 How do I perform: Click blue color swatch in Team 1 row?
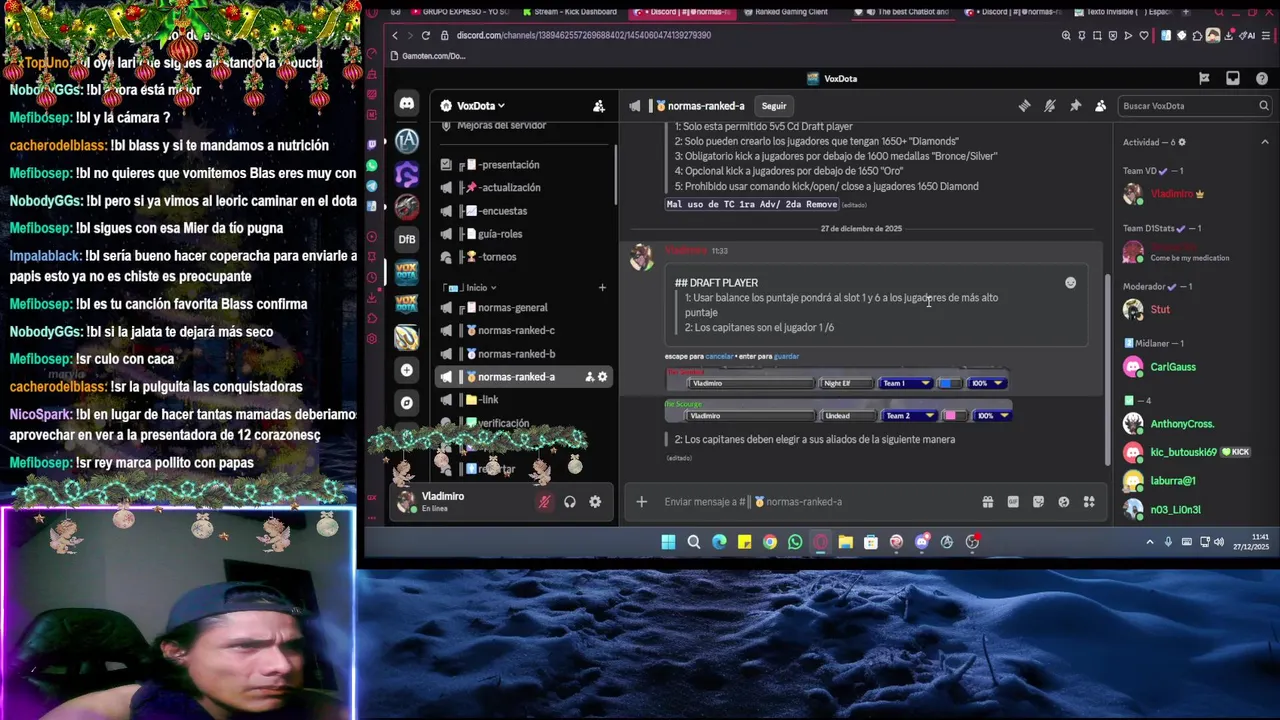coord(945,383)
